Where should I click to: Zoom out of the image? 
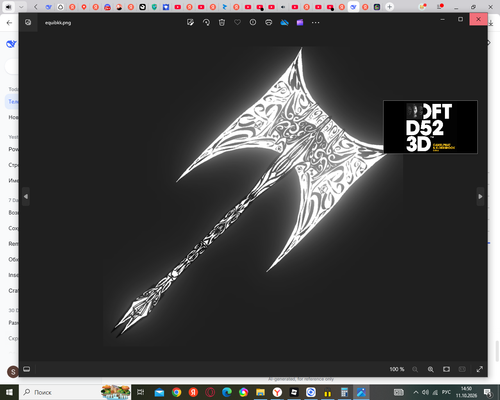pos(415,369)
